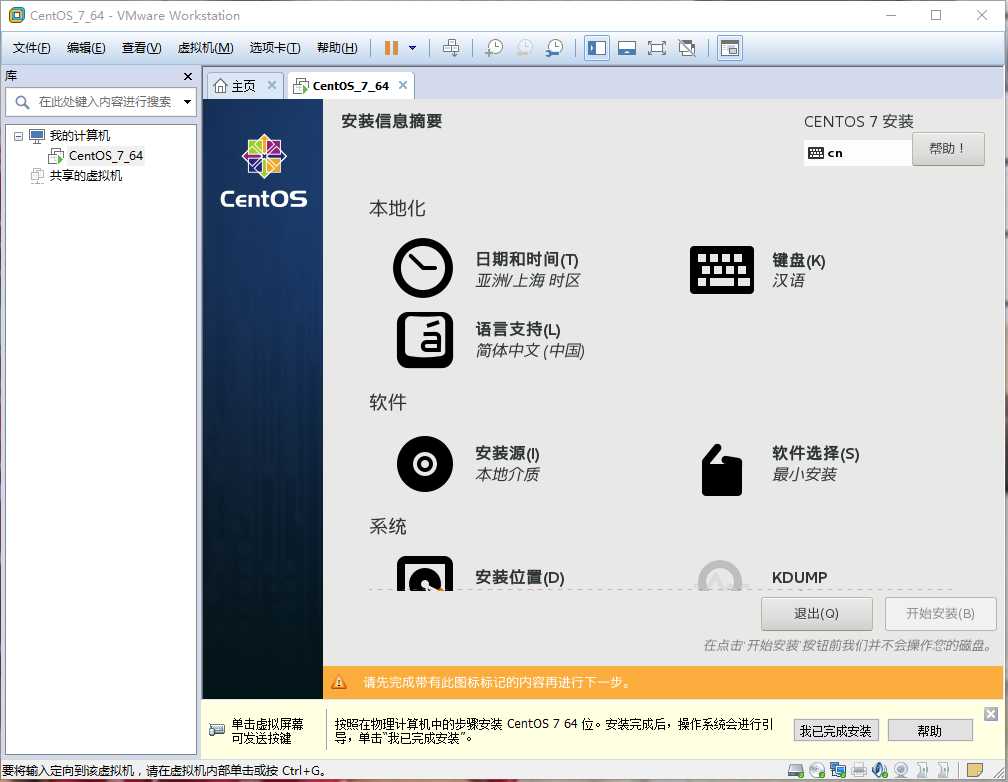Toggle the thumbnail bar view
The height and width of the screenshot is (782, 1008).
tap(627, 48)
